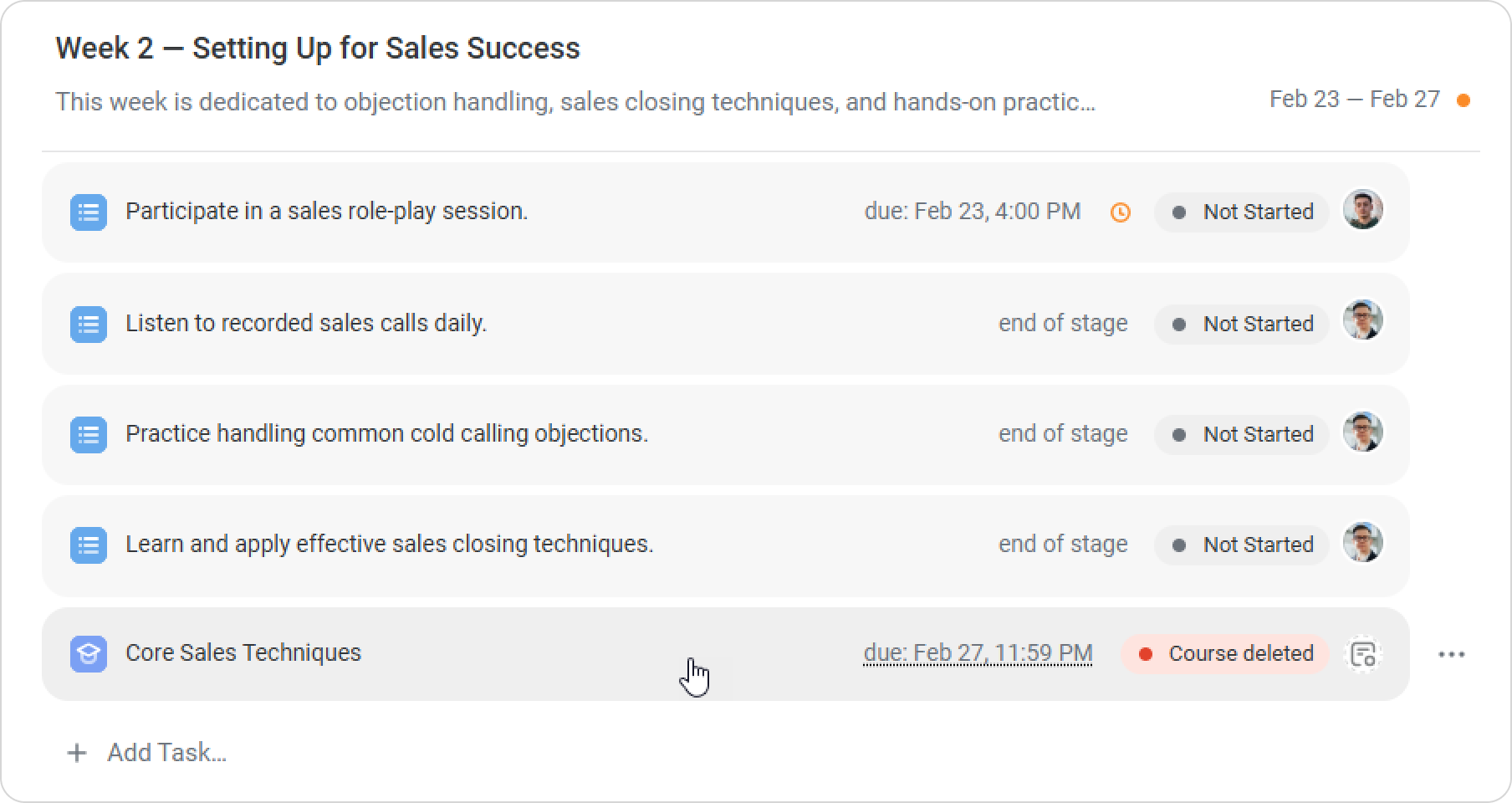Click the plus icon to add a task
Viewport: 1512px width, 803px height.
coord(77,753)
